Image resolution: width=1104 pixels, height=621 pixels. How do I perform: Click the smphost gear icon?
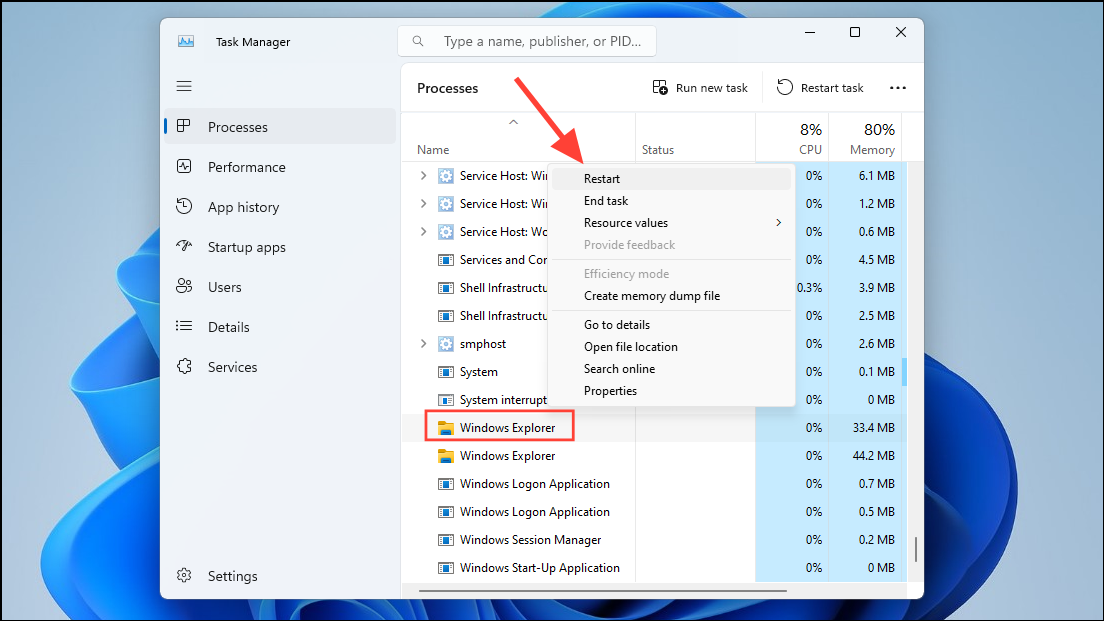point(446,344)
